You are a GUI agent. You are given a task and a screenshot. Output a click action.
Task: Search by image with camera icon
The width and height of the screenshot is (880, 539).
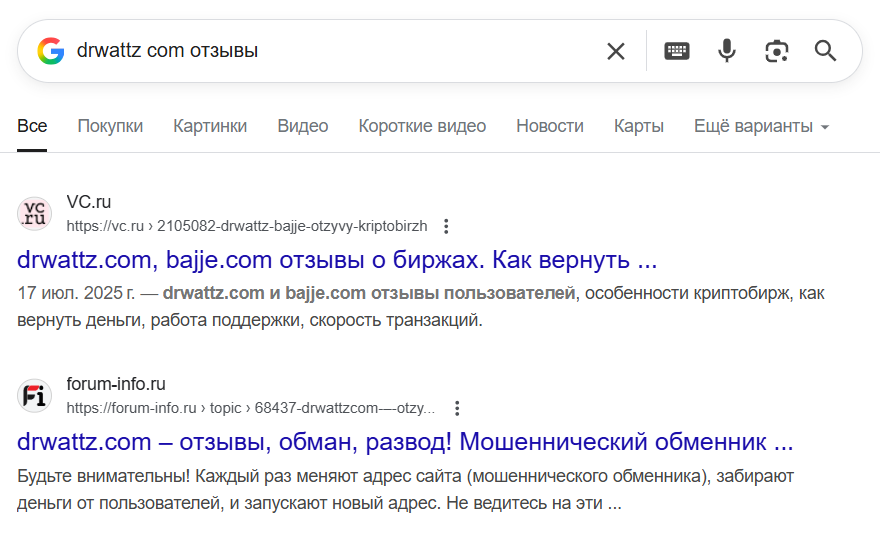point(776,51)
